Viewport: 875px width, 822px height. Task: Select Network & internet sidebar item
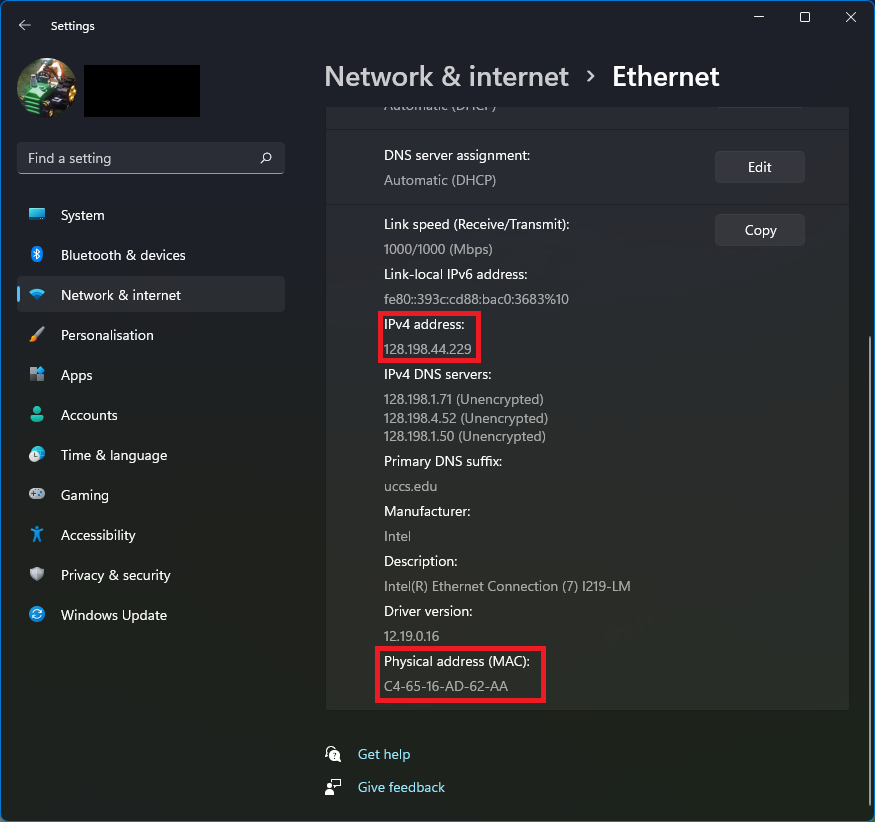[151, 295]
